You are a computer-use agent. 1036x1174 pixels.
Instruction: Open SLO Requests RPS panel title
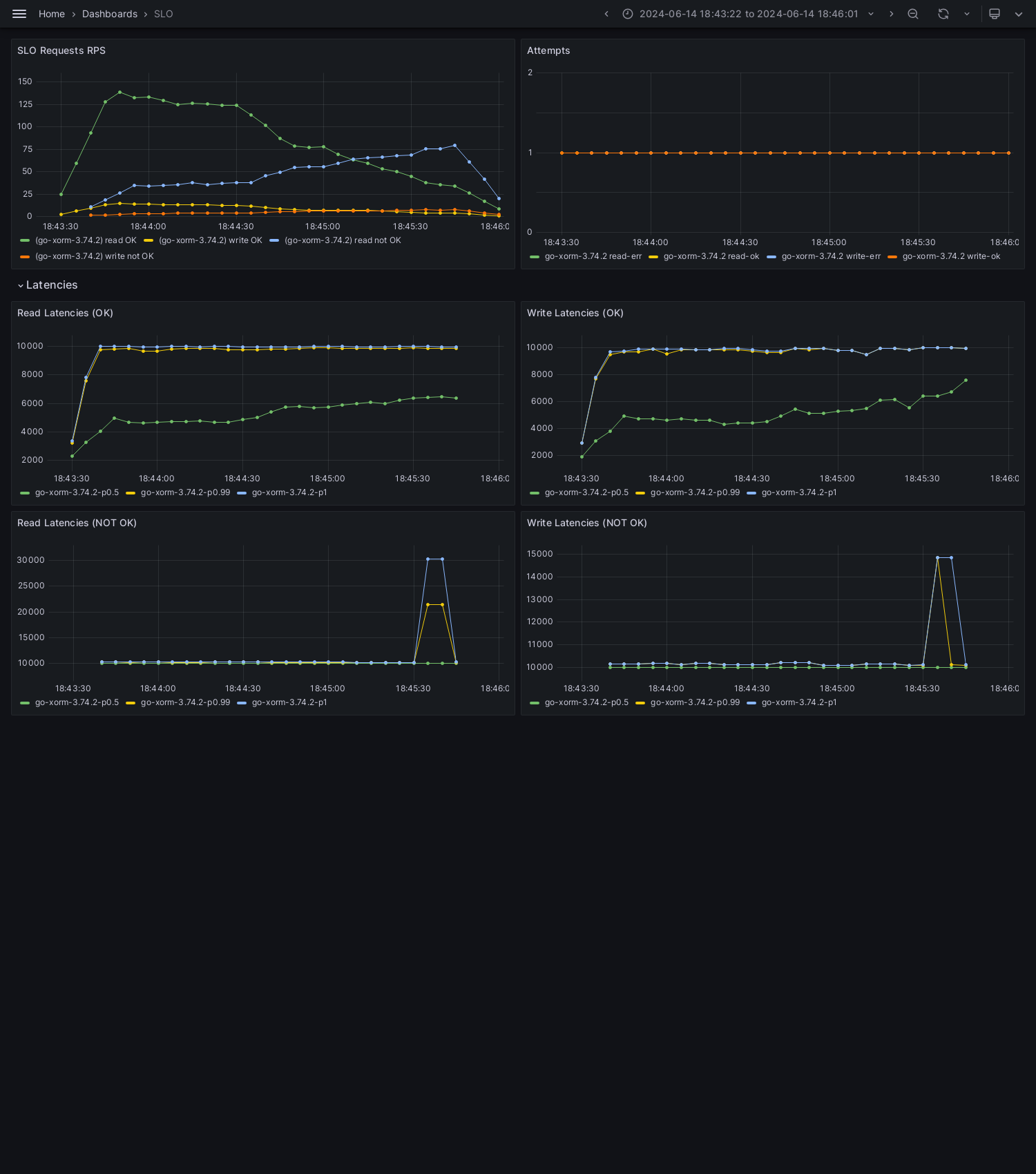pos(61,50)
